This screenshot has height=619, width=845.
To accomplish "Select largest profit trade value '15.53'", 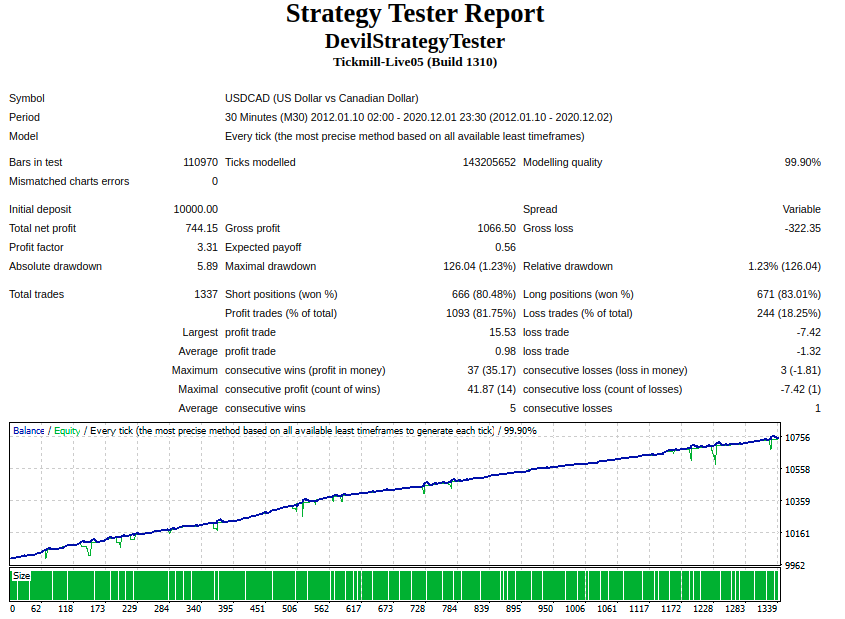I will point(502,332).
